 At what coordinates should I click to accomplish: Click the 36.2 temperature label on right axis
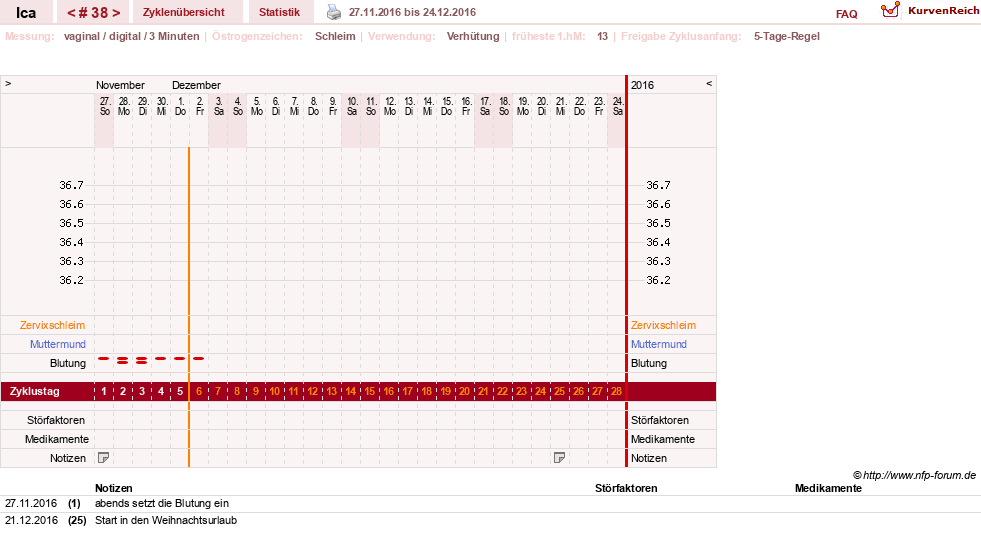tap(658, 280)
